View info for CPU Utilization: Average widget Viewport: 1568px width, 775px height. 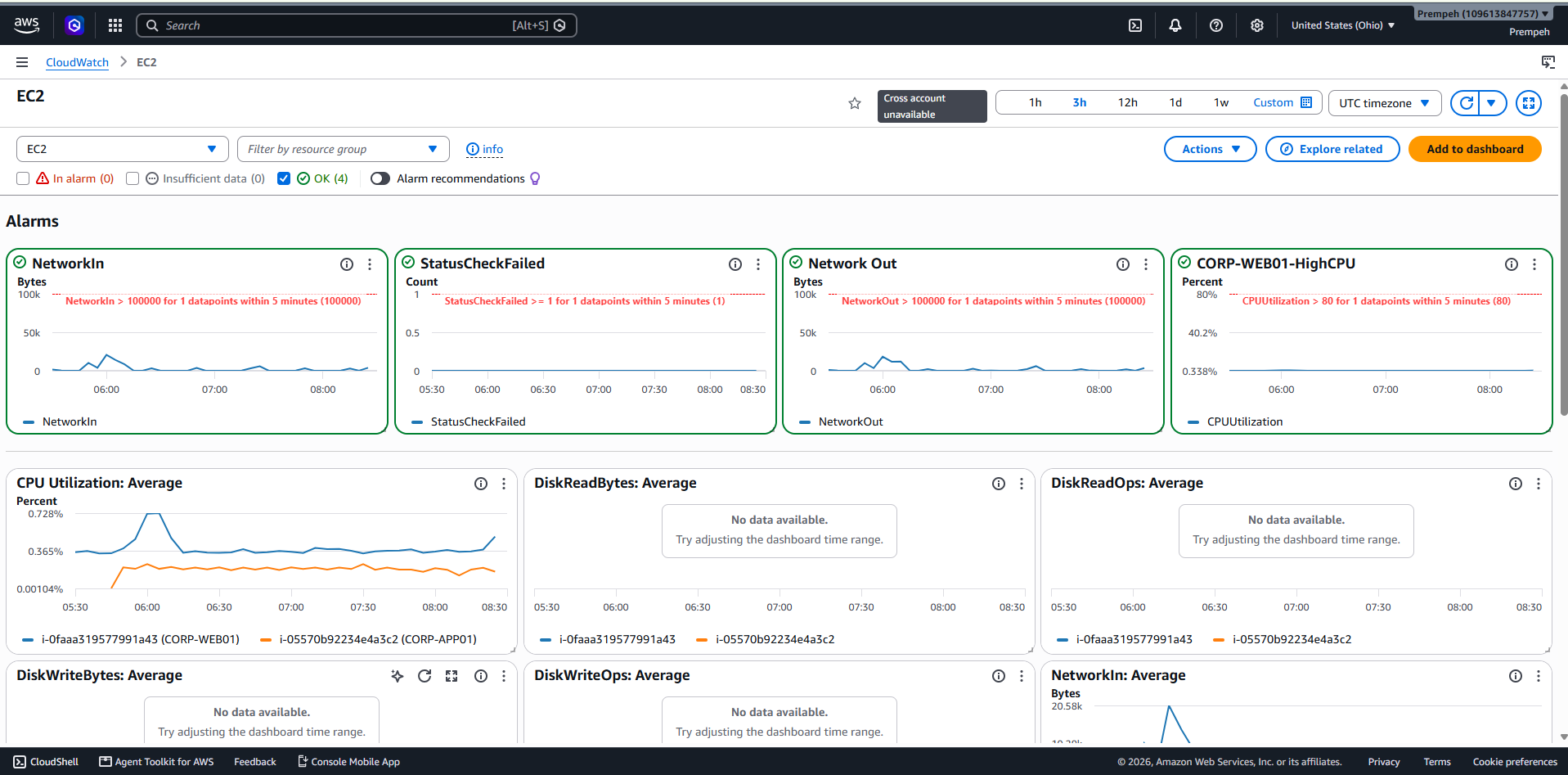coord(481,484)
